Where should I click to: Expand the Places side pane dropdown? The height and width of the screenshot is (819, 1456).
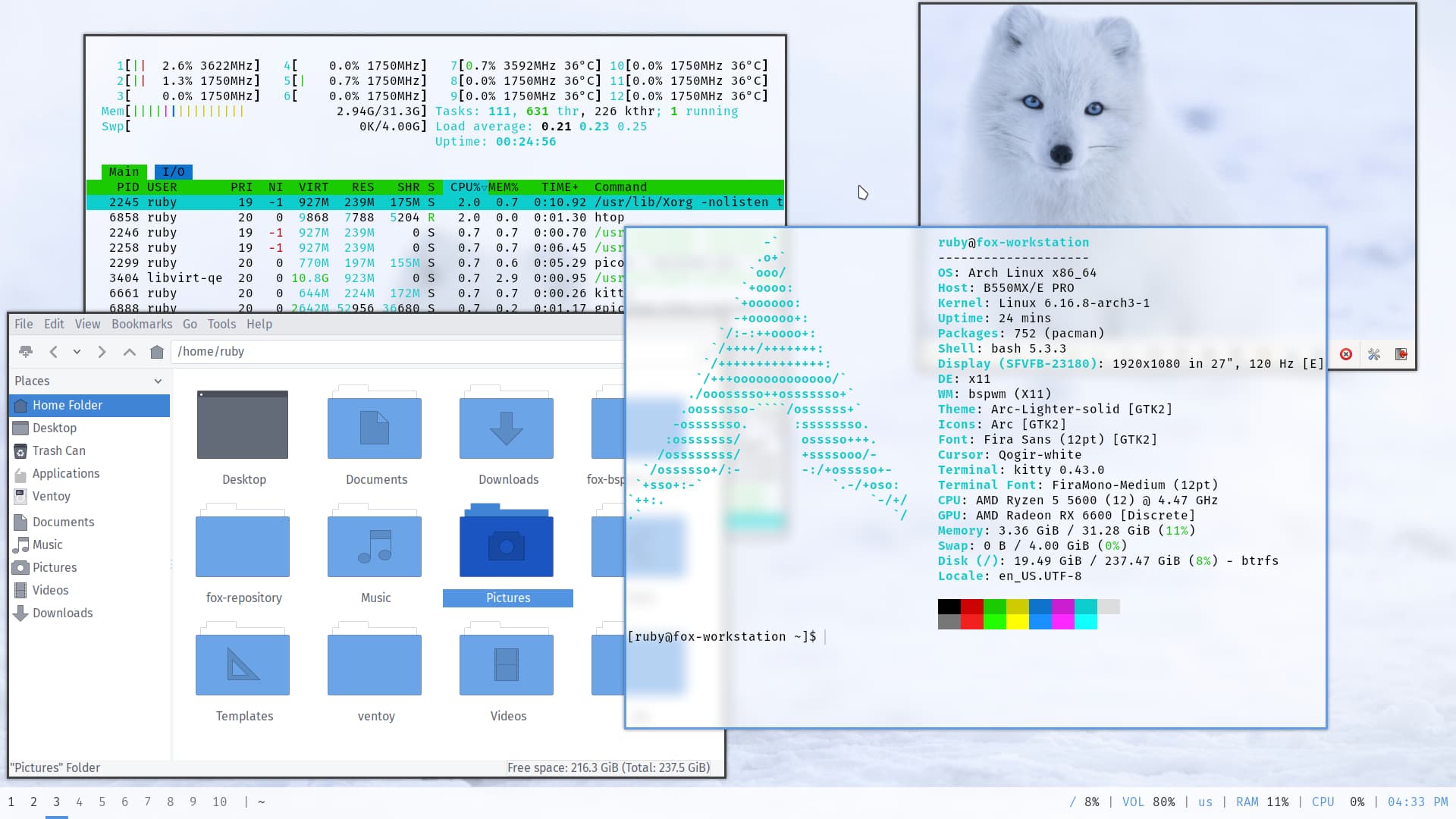[158, 381]
